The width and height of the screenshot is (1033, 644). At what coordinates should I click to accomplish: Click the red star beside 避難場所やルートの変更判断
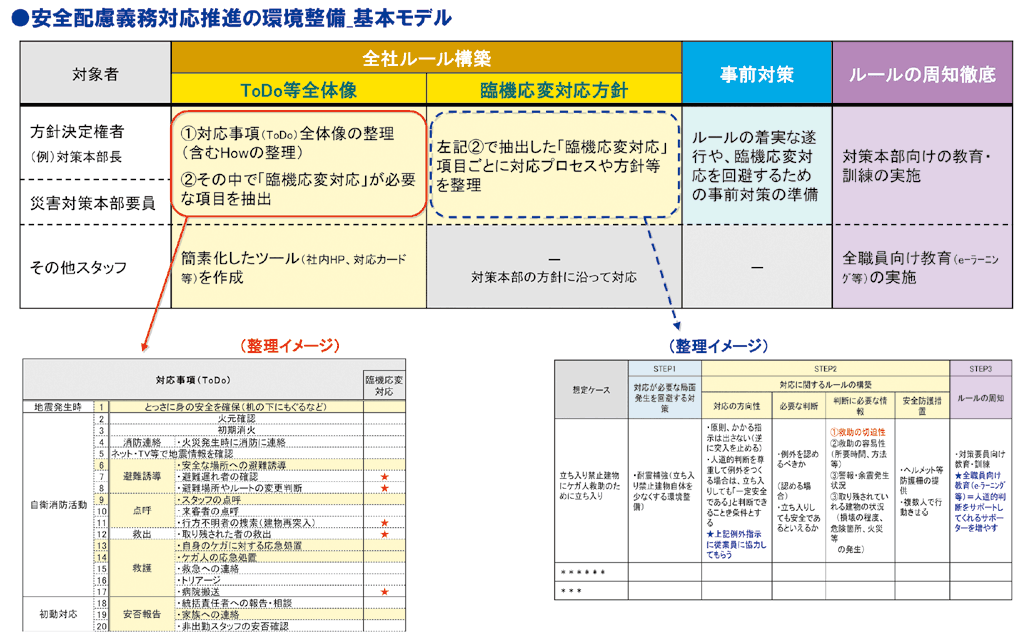[x=384, y=488]
